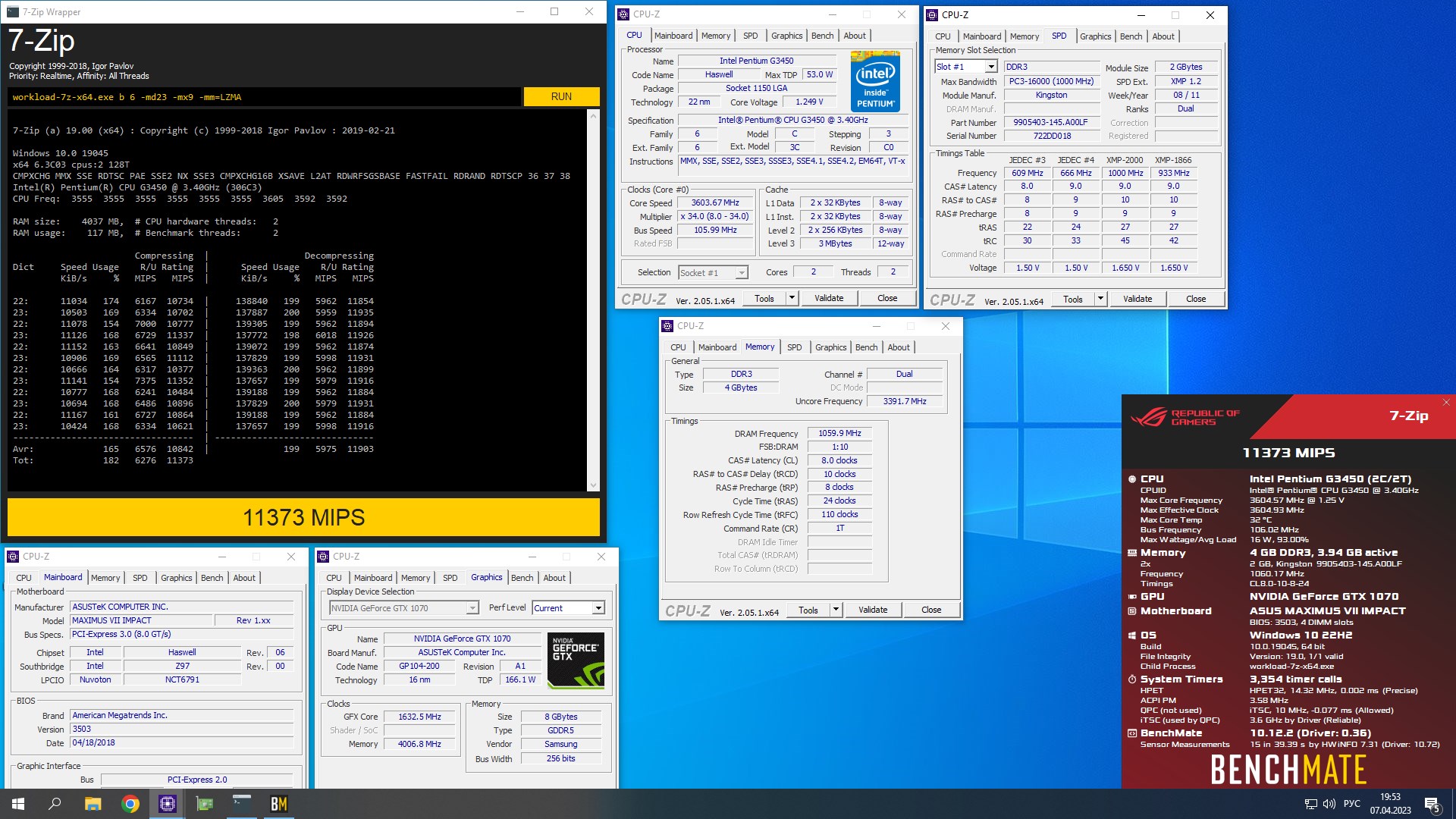Click Validate in the CPU tab window
The height and width of the screenshot is (819, 1456).
point(829,298)
